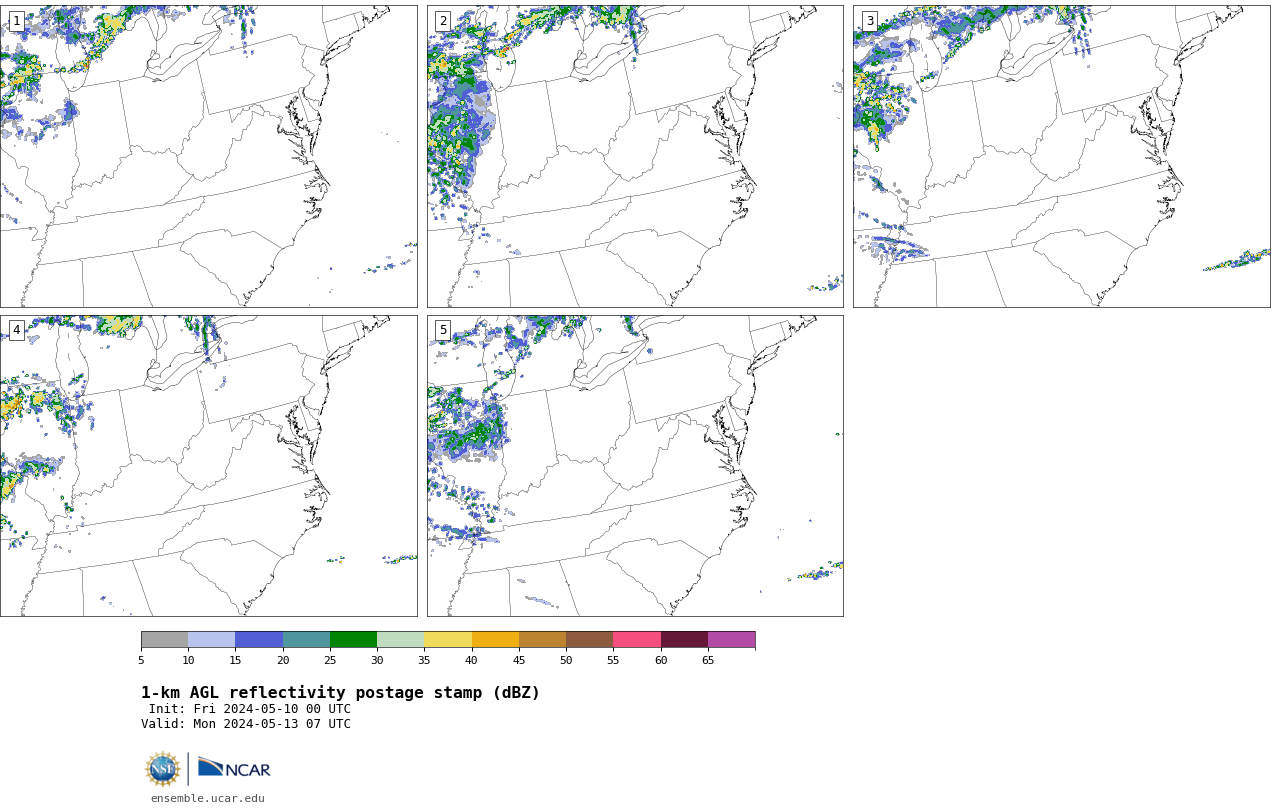Click the purple 65+ dBZ swatch
1280x809 pixels.
[x=731, y=640]
